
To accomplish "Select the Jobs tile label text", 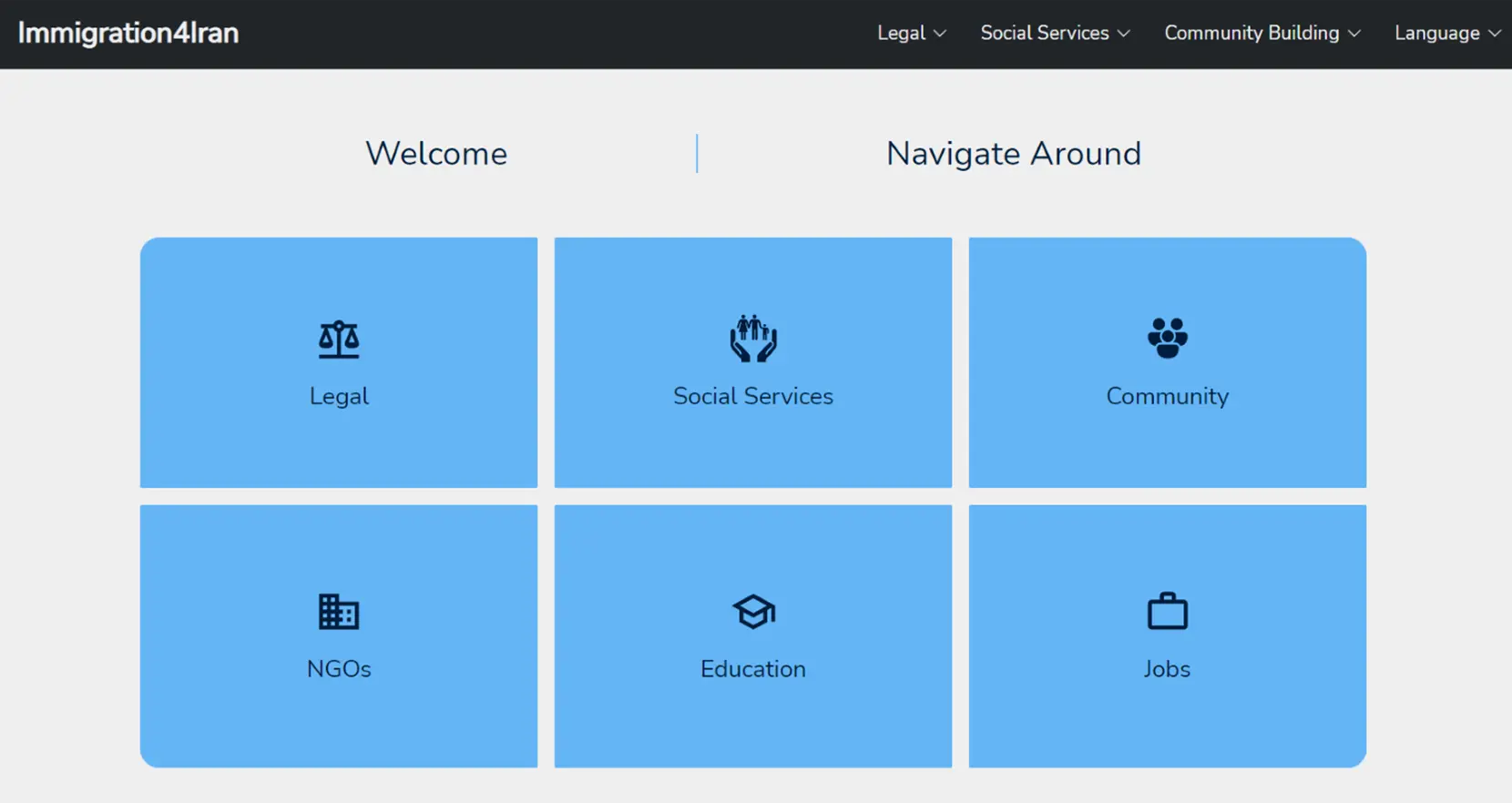I will (1167, 669).
